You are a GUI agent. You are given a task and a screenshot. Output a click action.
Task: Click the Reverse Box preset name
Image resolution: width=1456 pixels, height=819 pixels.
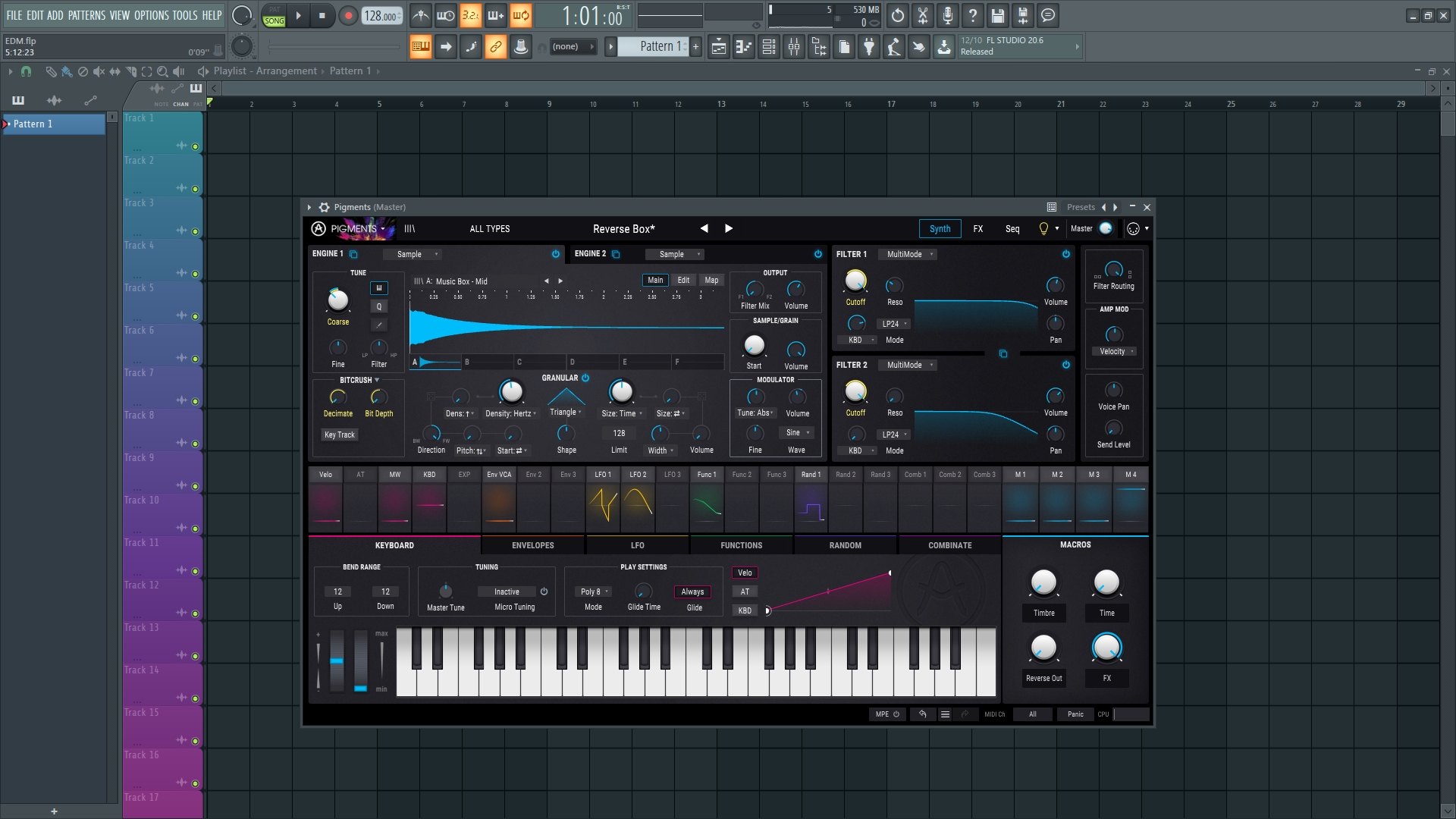(623, 229)
